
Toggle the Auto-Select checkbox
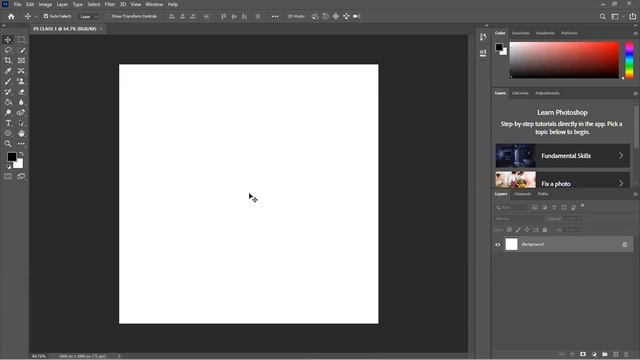click(46, 16)
